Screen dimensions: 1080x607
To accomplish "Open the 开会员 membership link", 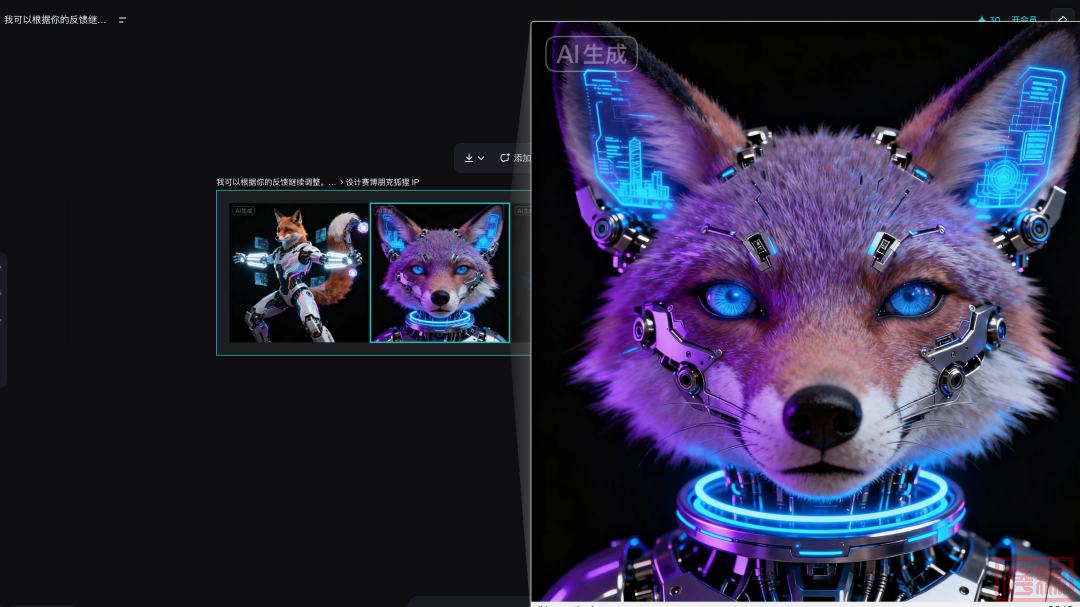I will [1023, 20].
